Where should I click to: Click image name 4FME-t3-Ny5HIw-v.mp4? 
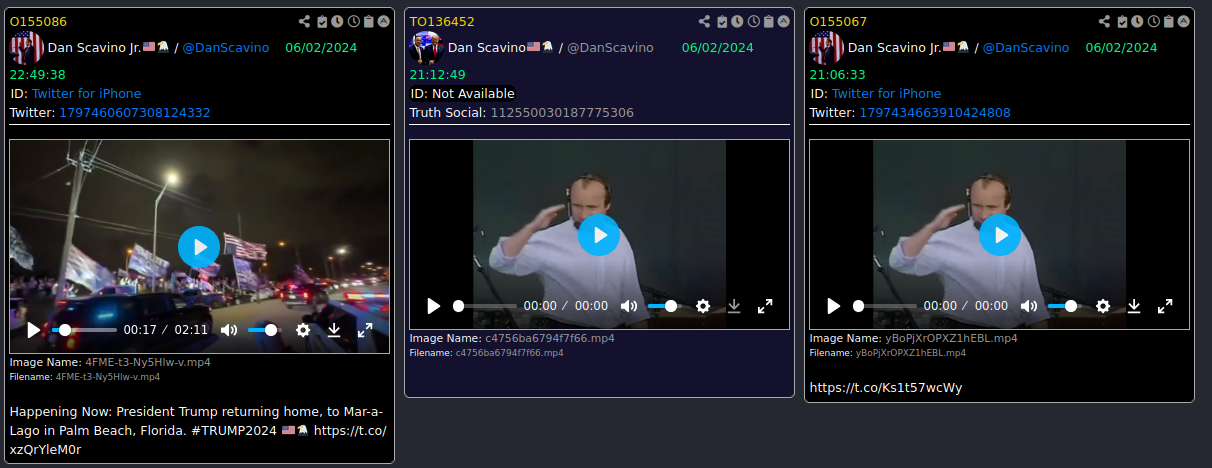click(x=148, y=362)
